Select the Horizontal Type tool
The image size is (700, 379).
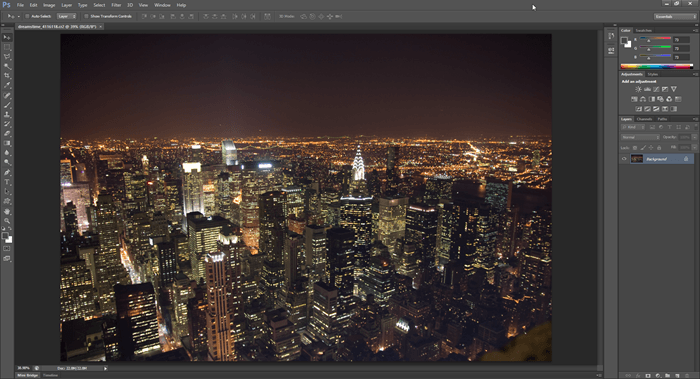point(7,182)
